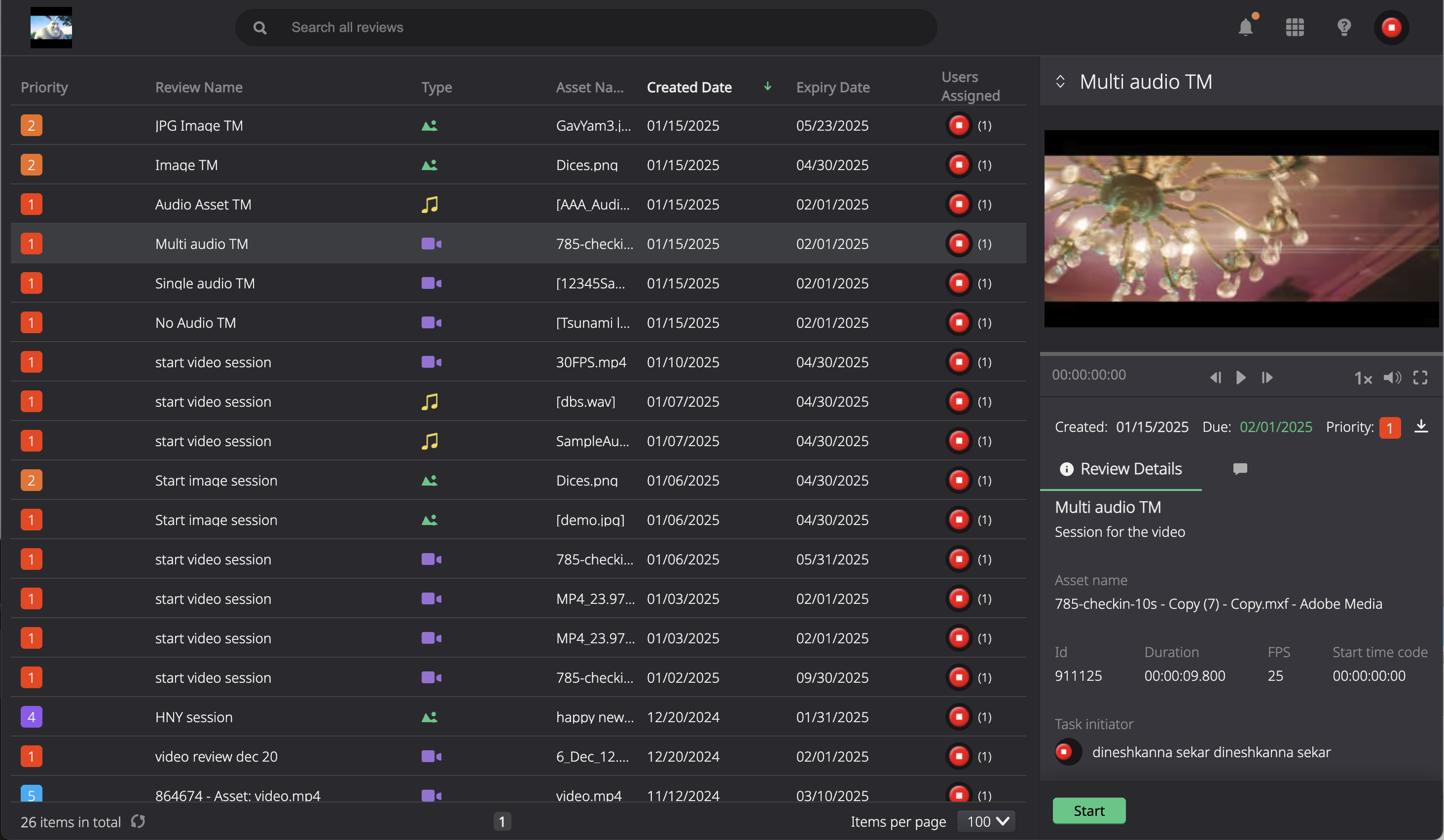The height and width of the screenshot is (840, 1444).
Task: Open the help question mark icon
Action: pyautogui.click(x=1344, y=27)
